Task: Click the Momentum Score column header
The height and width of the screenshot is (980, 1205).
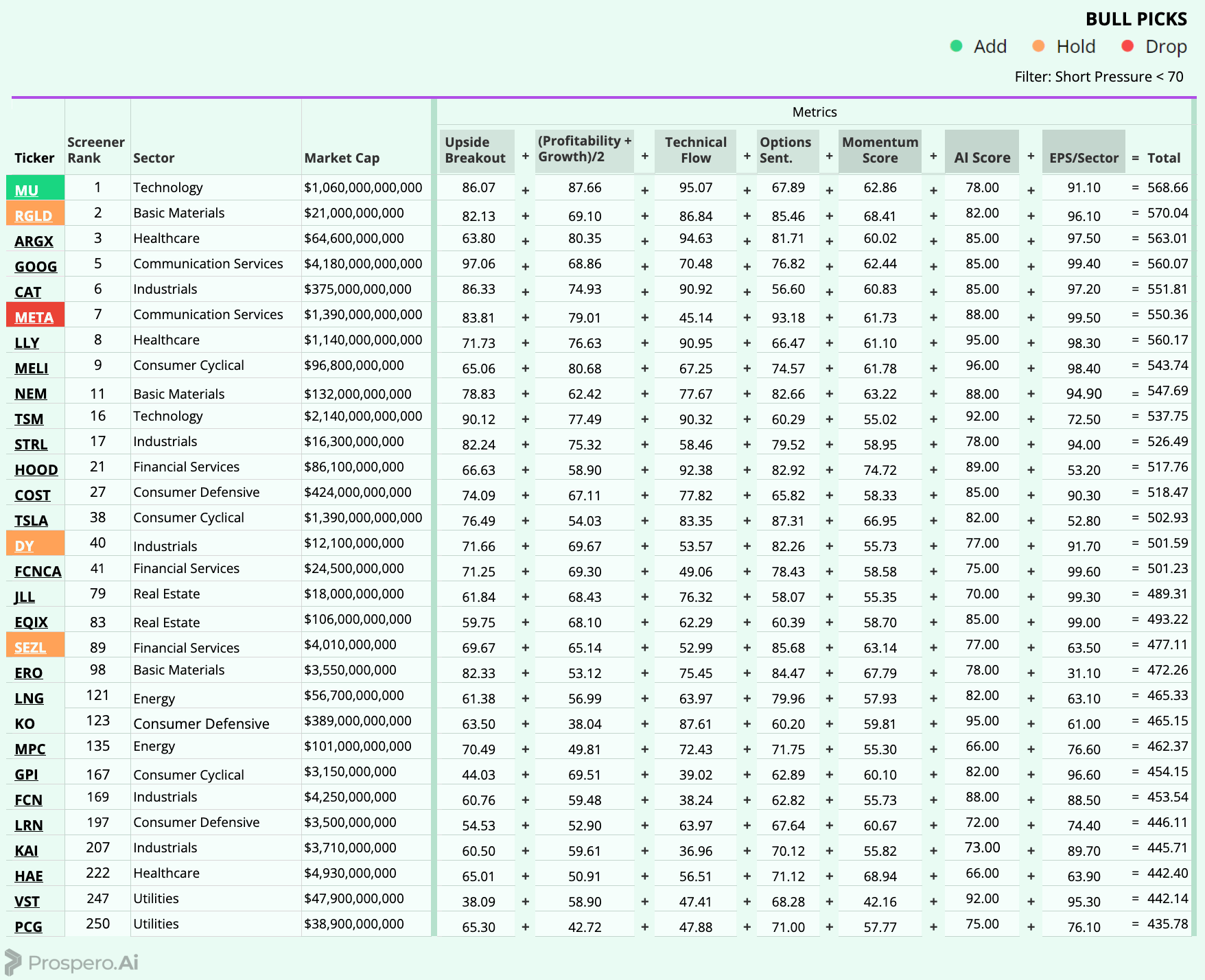Action: [880, 150]
